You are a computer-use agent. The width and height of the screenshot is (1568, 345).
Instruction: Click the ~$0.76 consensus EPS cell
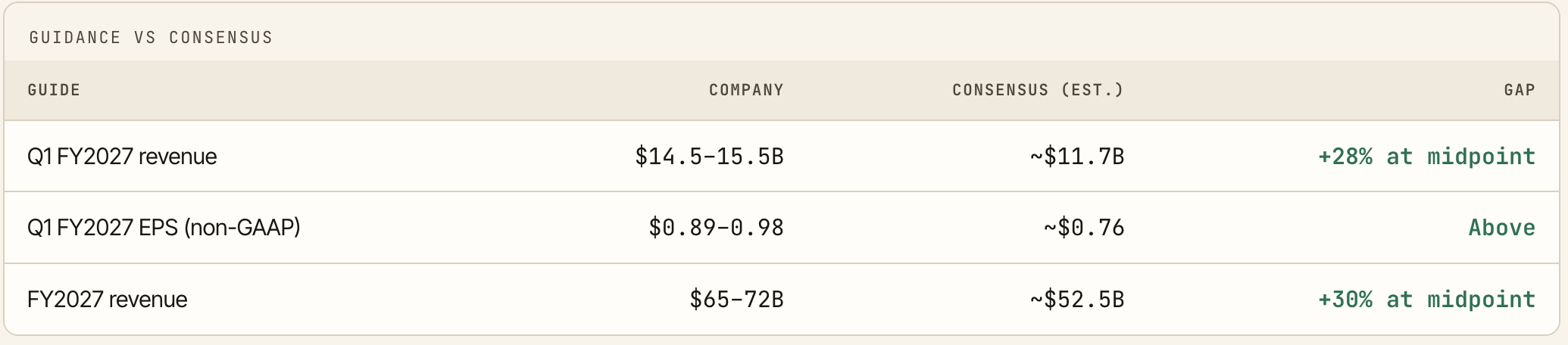[1084, 228]
